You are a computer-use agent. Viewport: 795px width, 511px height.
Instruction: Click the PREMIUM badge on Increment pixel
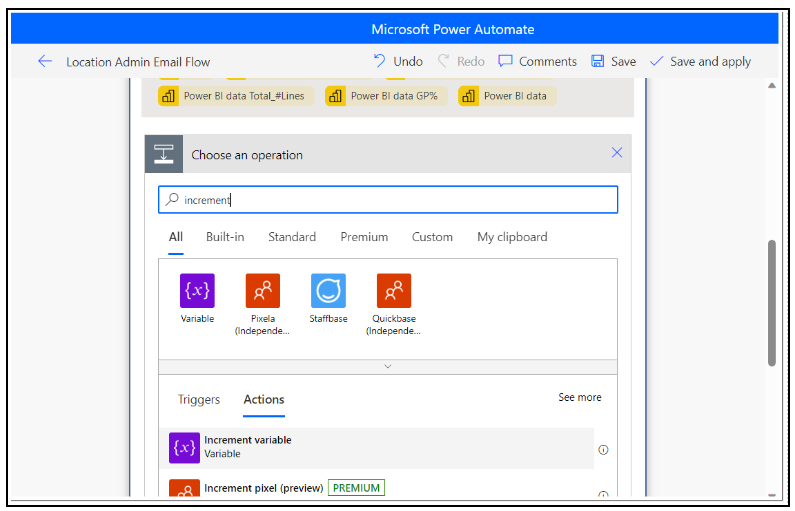(x=356, y=488)
